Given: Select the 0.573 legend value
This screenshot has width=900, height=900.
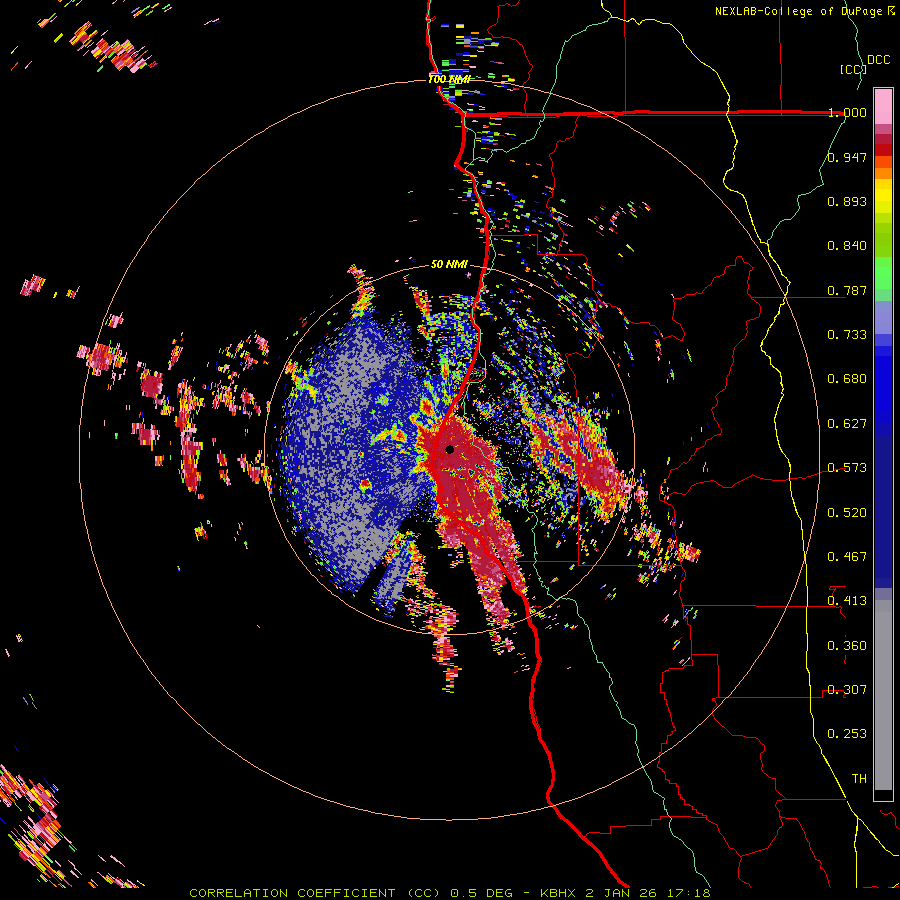Looking at the screenshot, I should pyautogui.click(x=847, y=468).
